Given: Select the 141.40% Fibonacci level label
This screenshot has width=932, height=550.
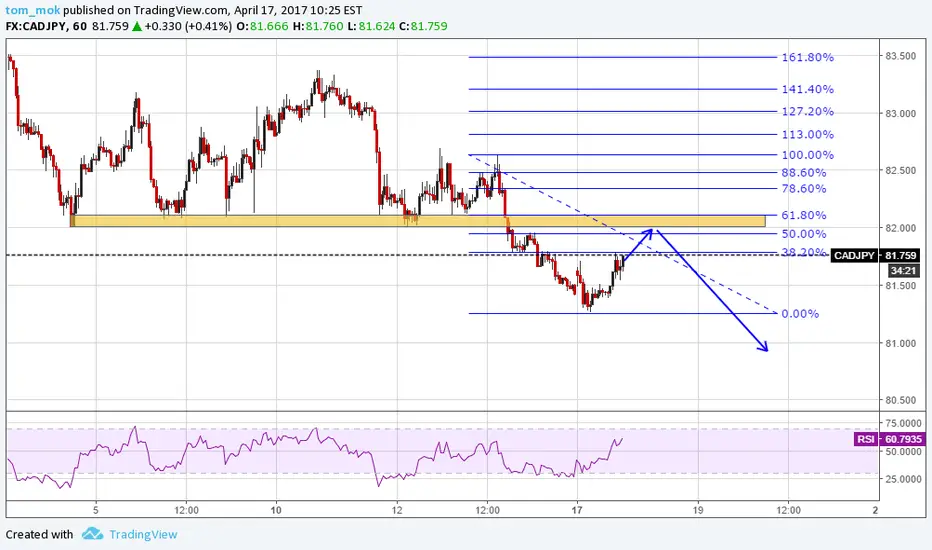Looking at the screenshot, I should pos(807,89).
